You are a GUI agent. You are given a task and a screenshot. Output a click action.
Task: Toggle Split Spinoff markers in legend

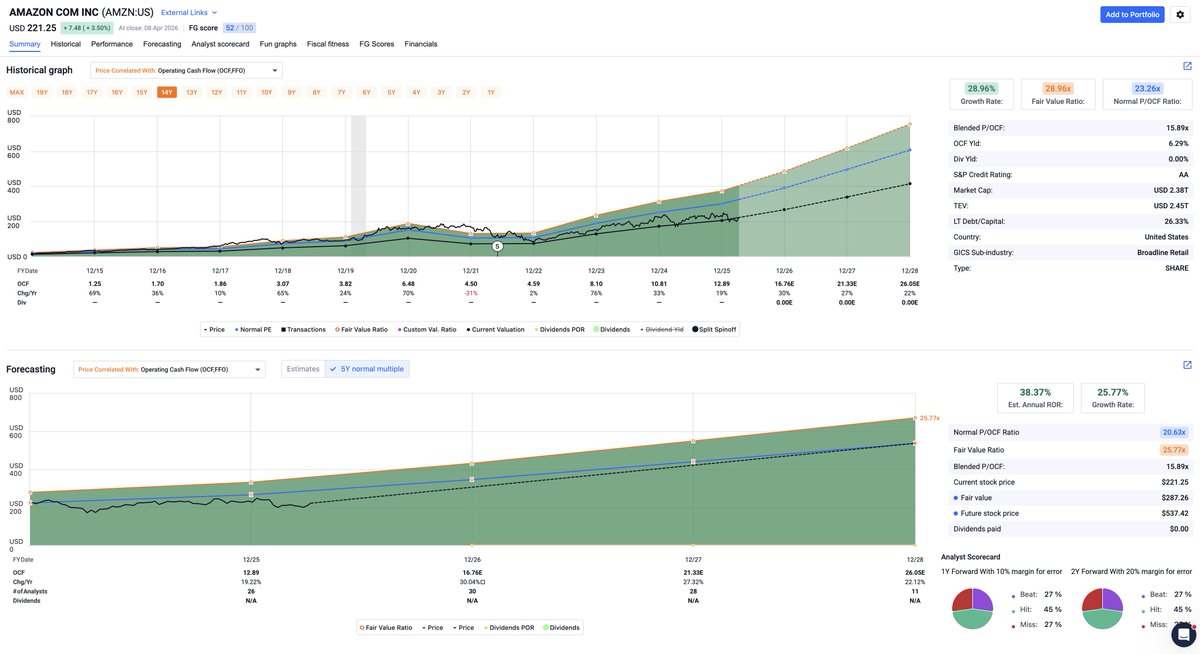(x=714, y=329)
